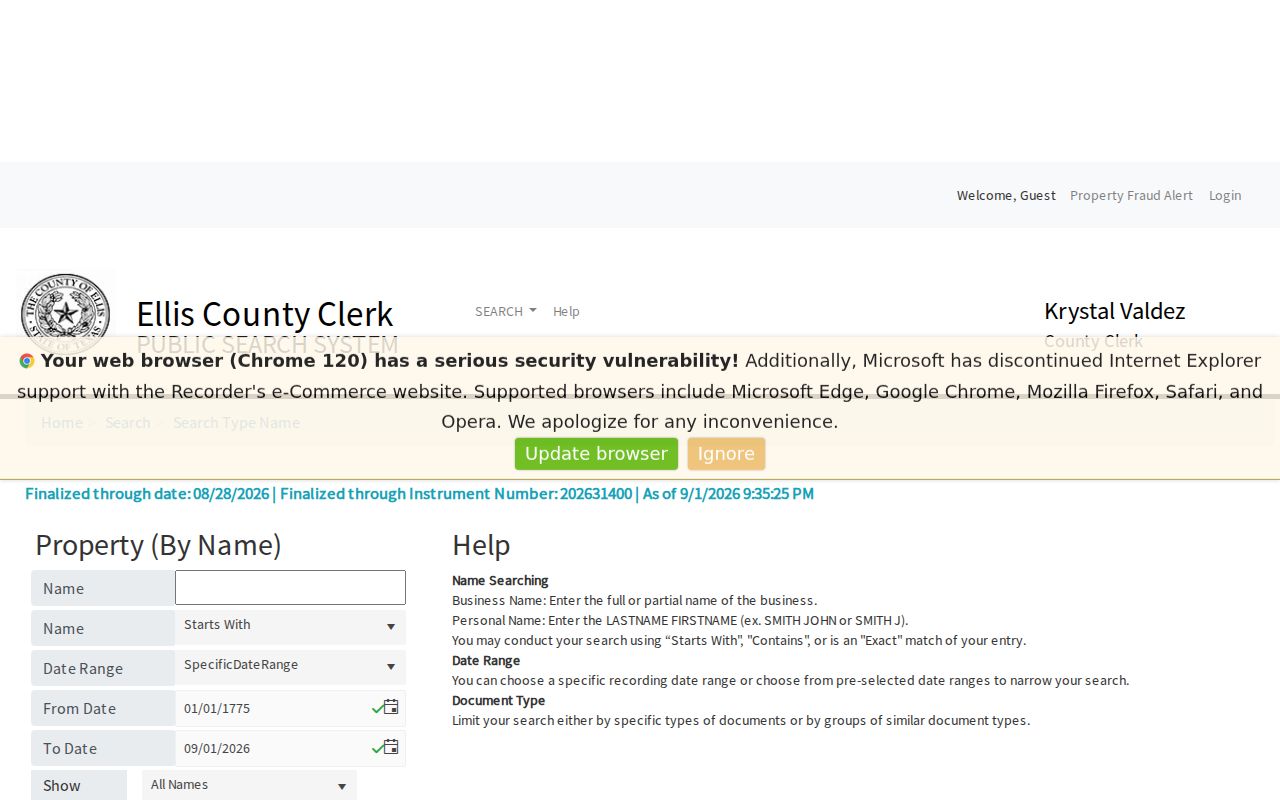Click the Welcome, Guest text
The image size is (1280, 800).
point(1006,195)
